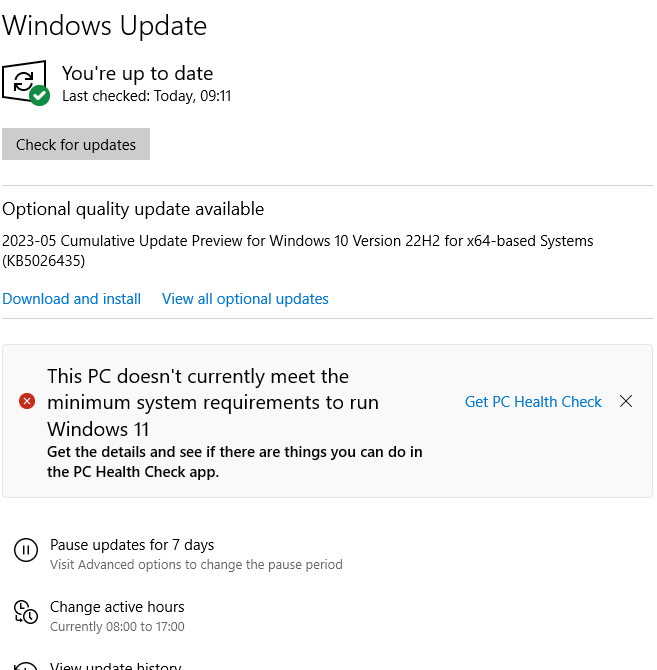This screenshot has width=657, height=670.
Task: Click the Windows Update sync status icon
Action: (x=23, y=80)
